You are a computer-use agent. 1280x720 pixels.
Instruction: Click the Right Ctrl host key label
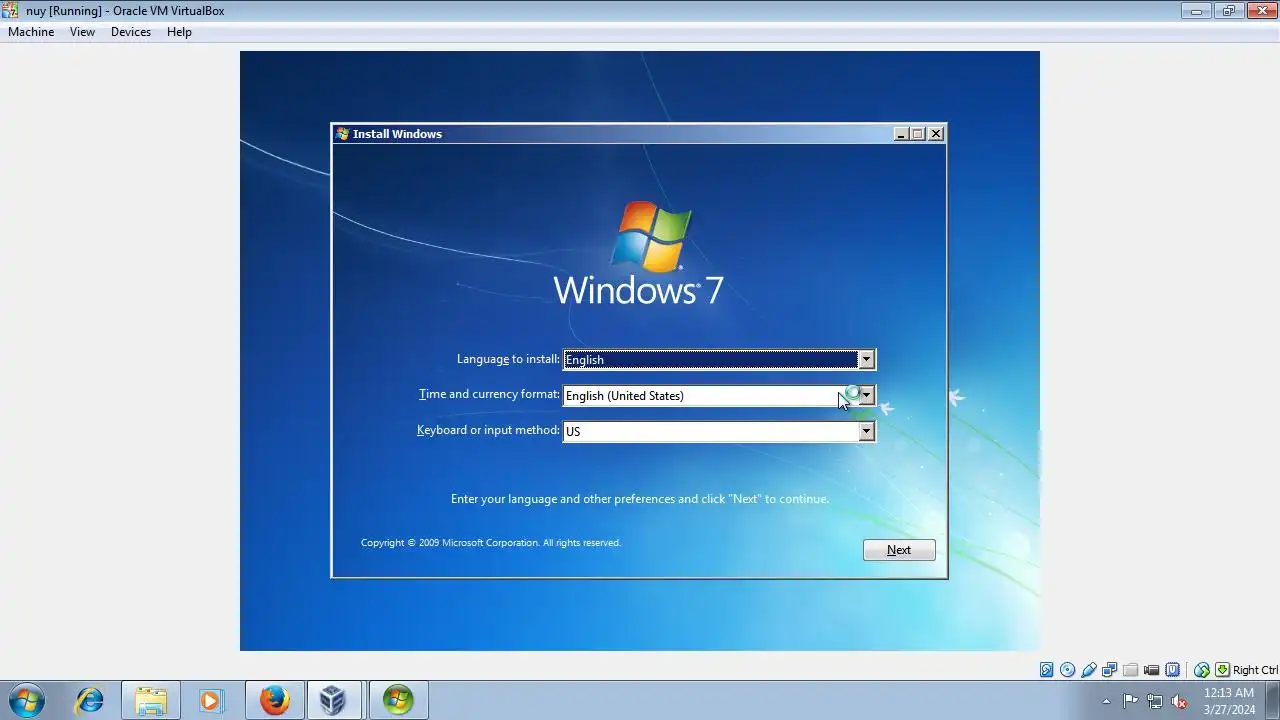1255,670
